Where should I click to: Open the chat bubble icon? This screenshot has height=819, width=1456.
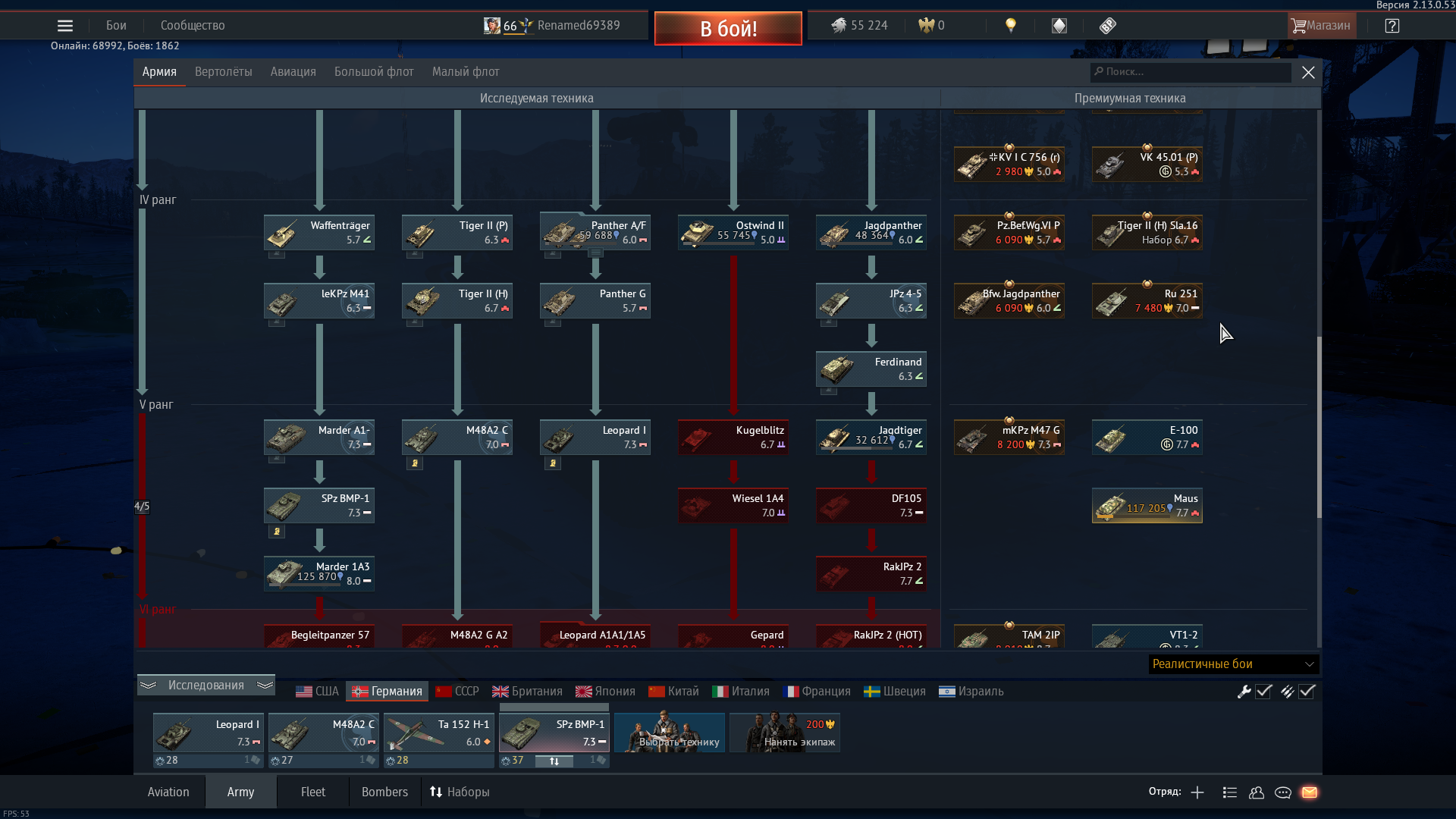click(x=1283, y=792)
